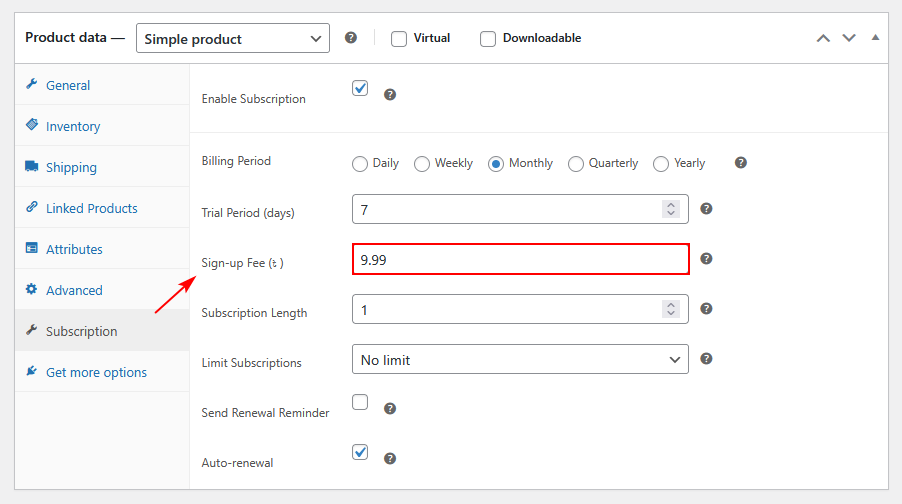Click the Shipping truck icon

tap(32, 166)
